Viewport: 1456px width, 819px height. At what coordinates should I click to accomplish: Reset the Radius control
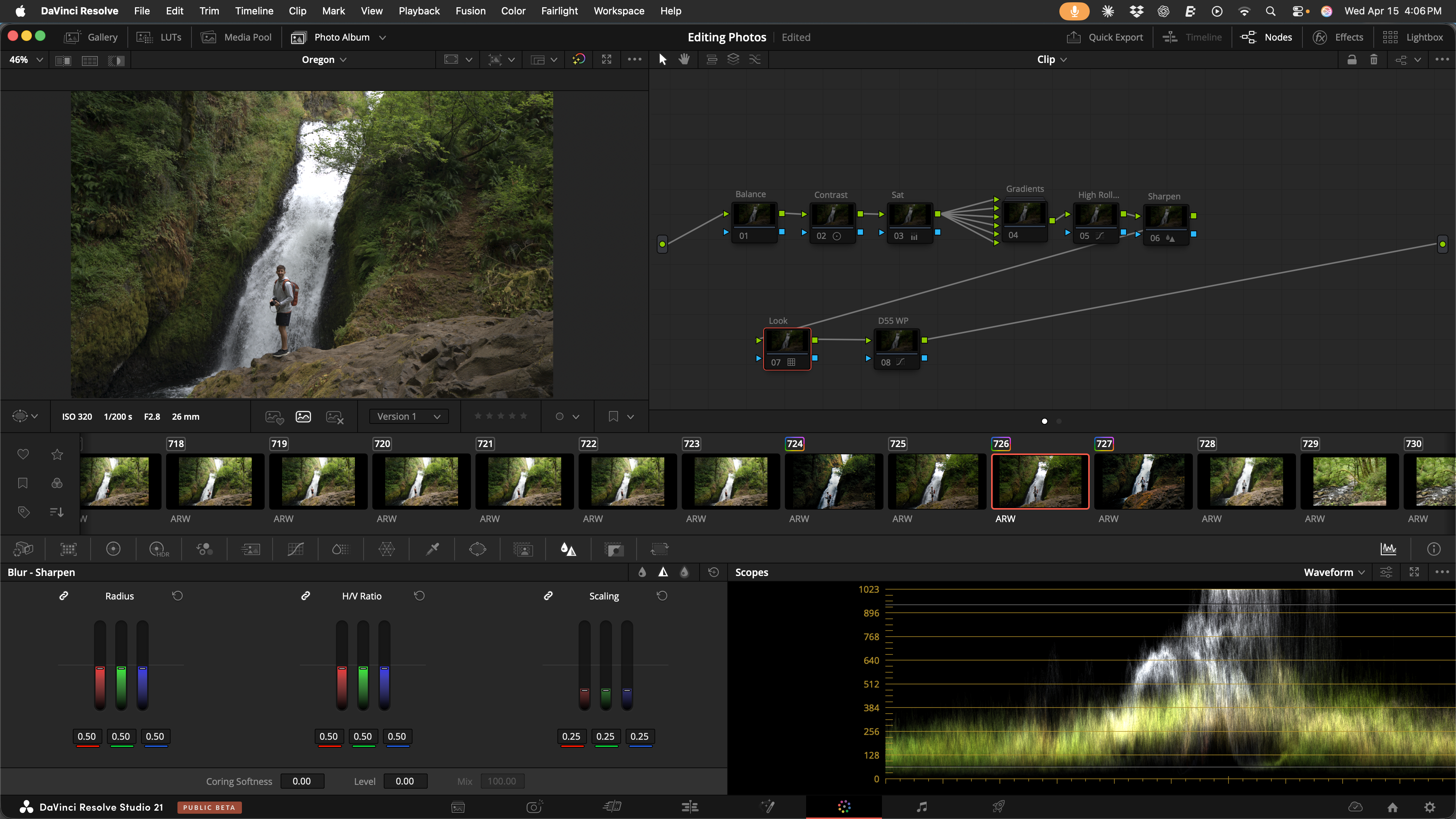click(x=177, y=596)
